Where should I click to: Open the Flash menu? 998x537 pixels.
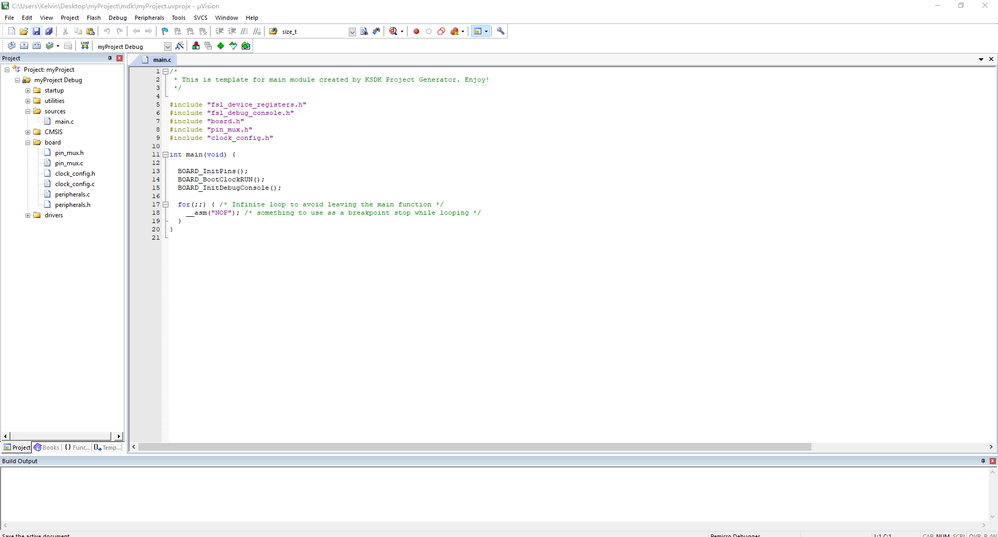[94, 18]
